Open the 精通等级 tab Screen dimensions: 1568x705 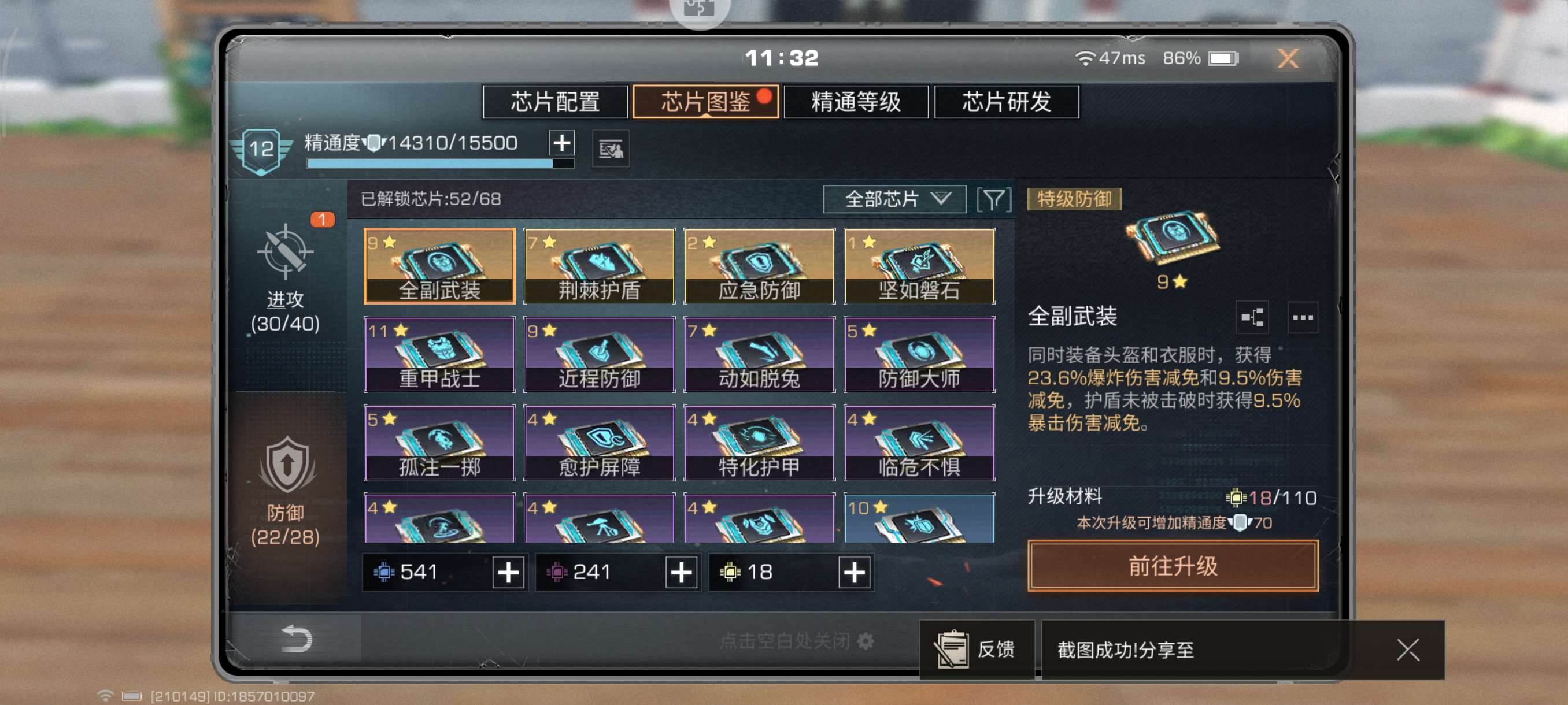tap(856, 102)
